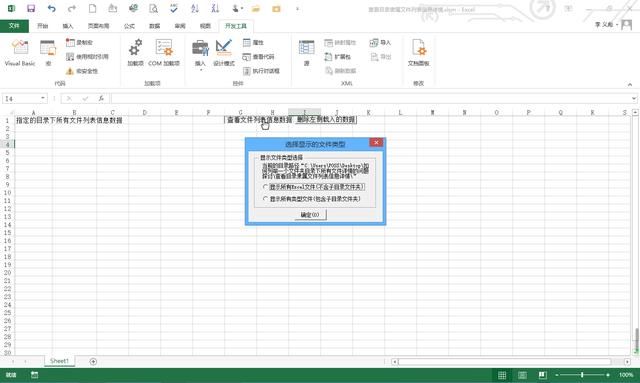Open the Name Box dropdown arrow
This screenshot has width=640, height=383.
click(x=43, y=98)
